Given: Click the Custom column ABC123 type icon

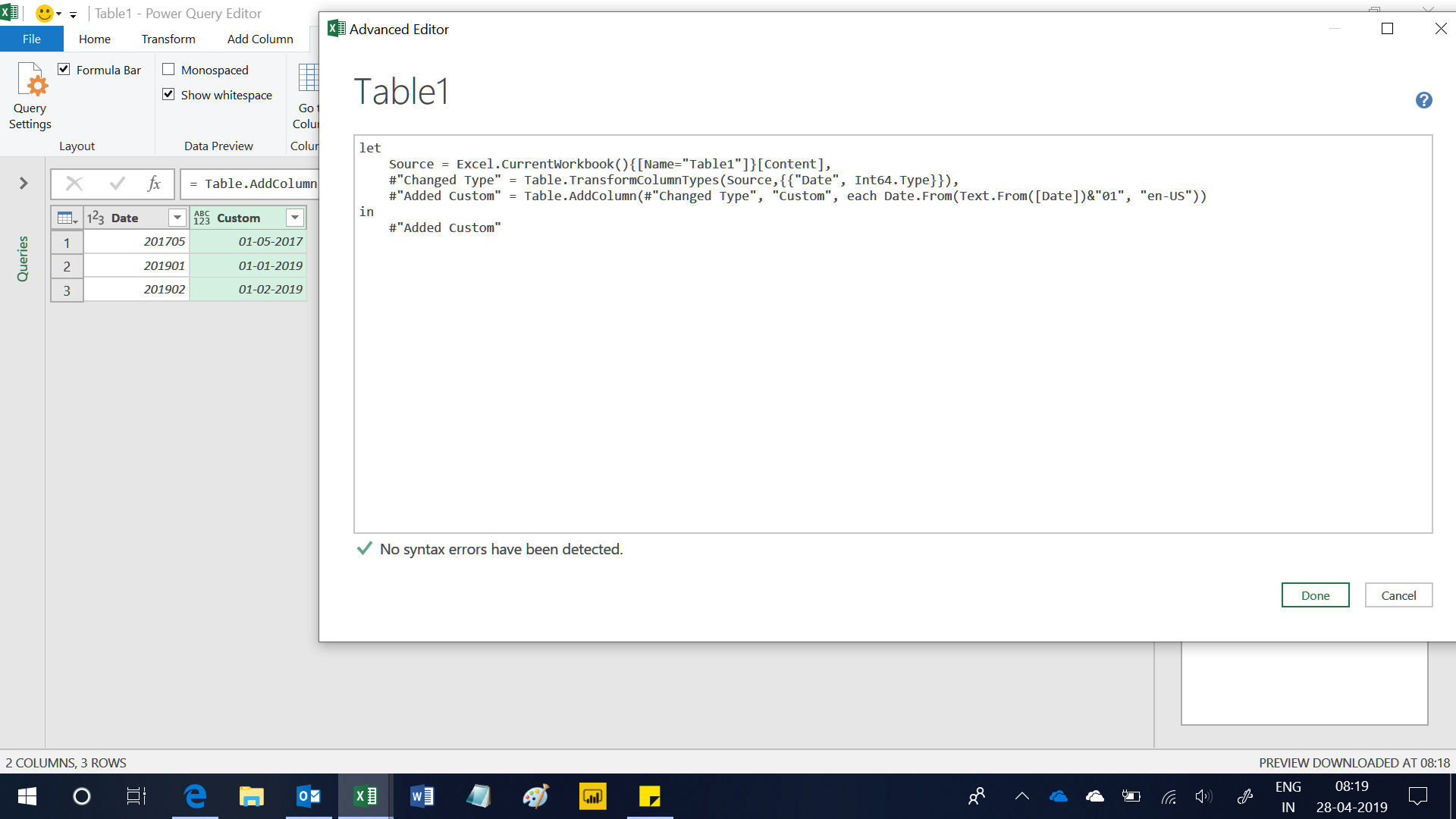Looking at the screenshot, I should [x=202, y=218].
